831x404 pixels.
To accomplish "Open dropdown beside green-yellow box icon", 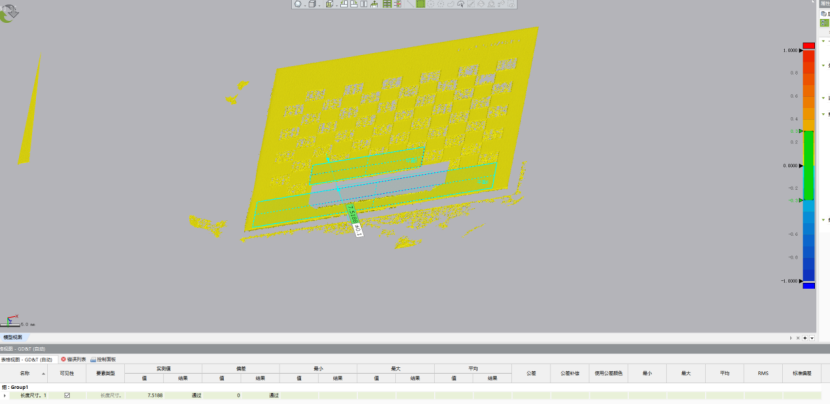I will 337,5.
